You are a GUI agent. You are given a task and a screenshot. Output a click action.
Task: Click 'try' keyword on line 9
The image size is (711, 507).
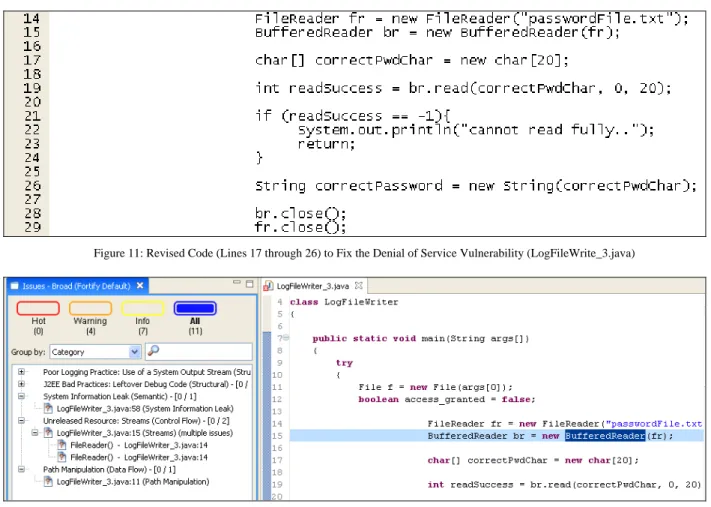click(x=344, y=363)
